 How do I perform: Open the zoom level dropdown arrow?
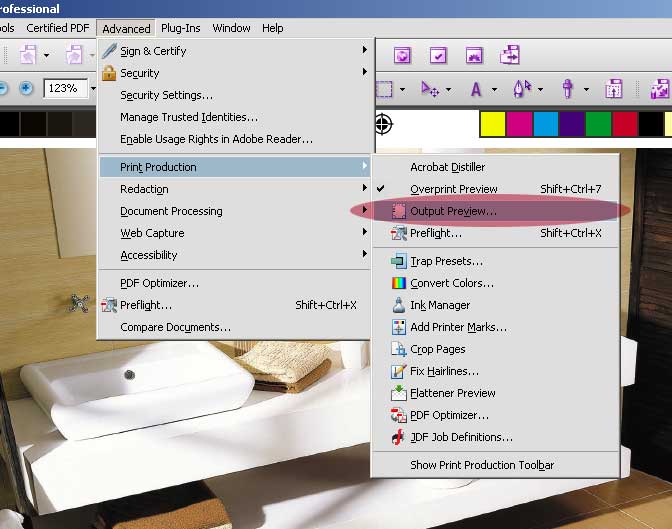click(93, 88)
